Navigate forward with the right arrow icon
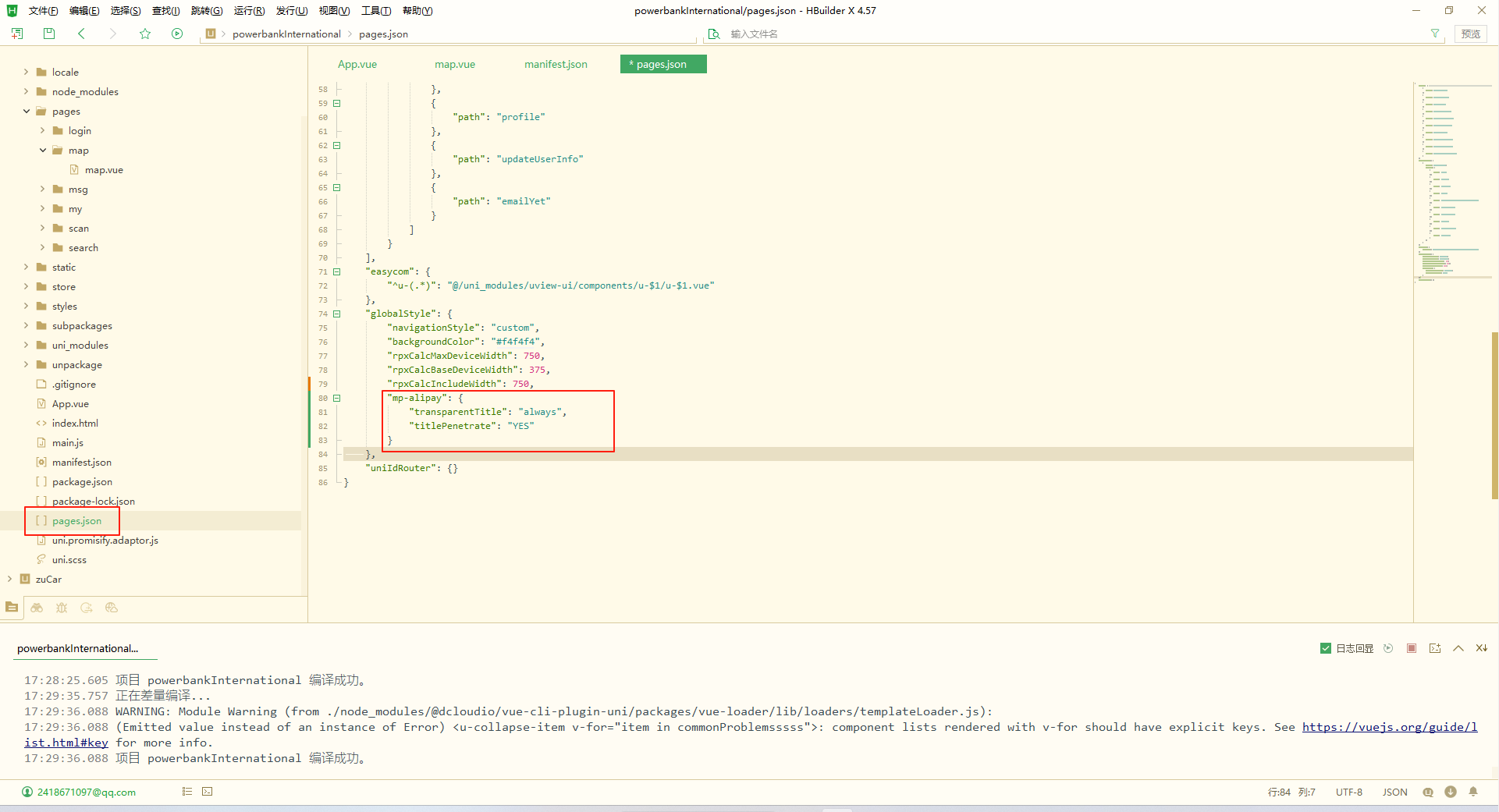 (x=113, y=34)
